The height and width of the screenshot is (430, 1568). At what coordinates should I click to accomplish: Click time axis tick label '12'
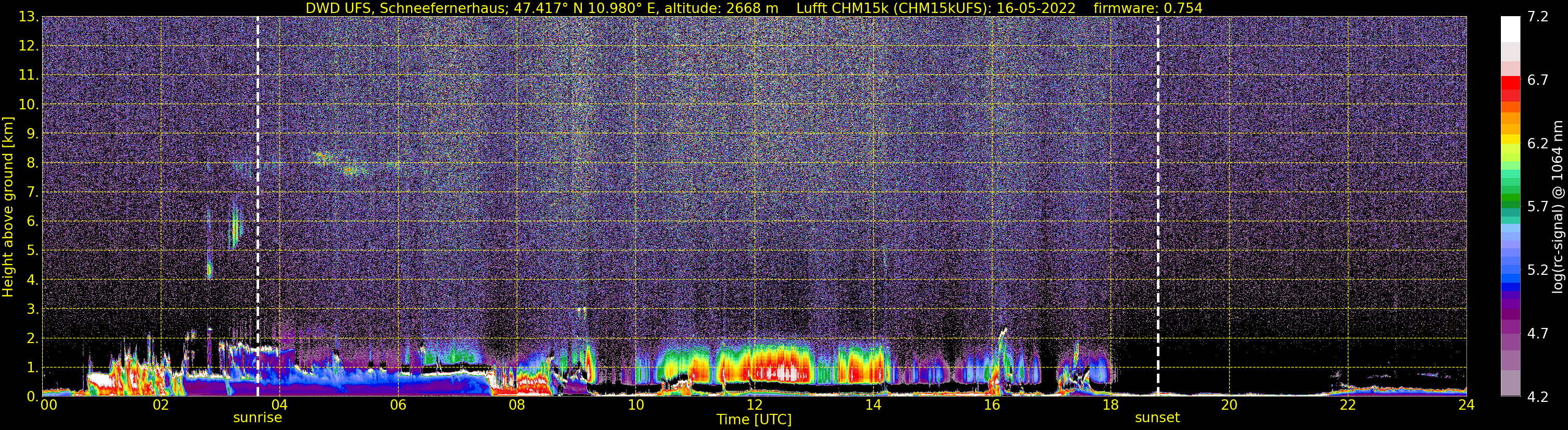754,405
